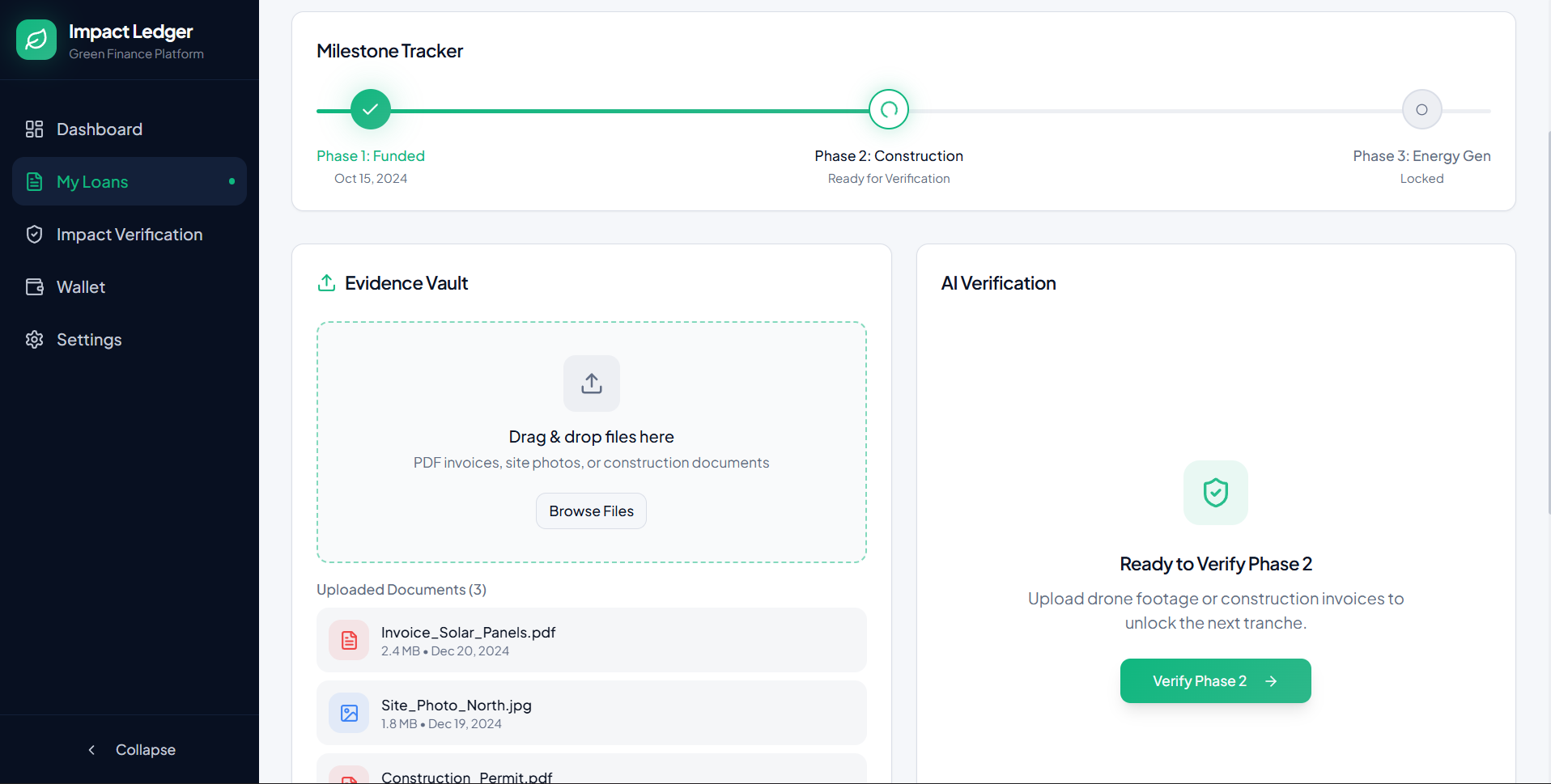Click the upload icon in the drop zone

point(592,384)
